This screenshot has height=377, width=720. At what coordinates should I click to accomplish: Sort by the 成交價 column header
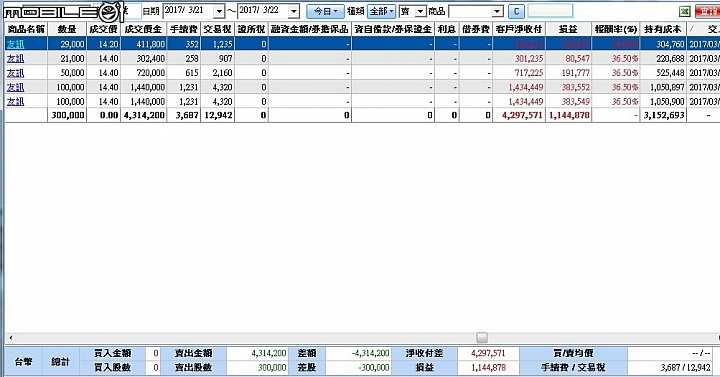103,29
